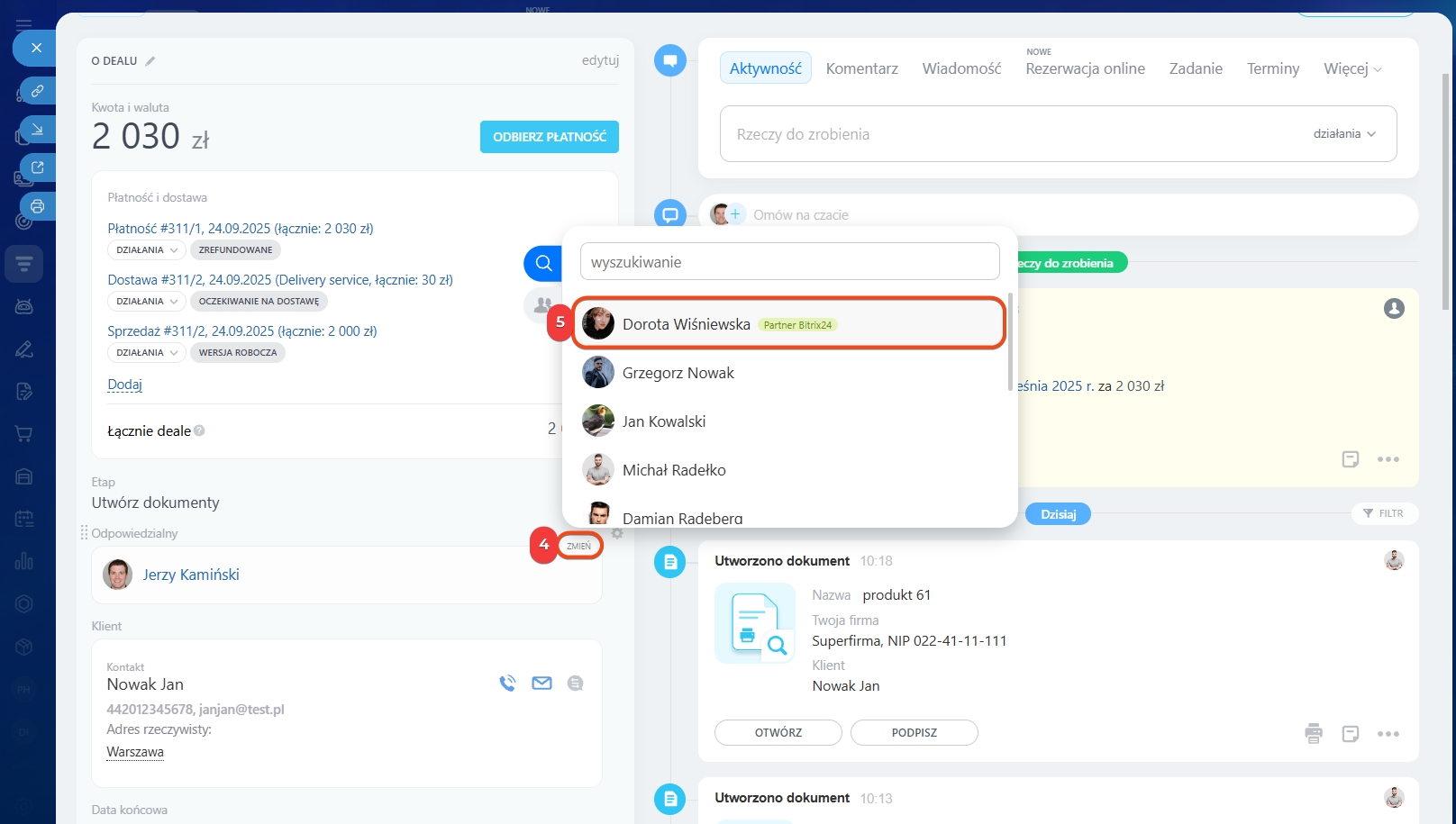Expand the Więcej tab menu
The height and width of the screenshot is (824, 1456).
tap(1351, 68)
